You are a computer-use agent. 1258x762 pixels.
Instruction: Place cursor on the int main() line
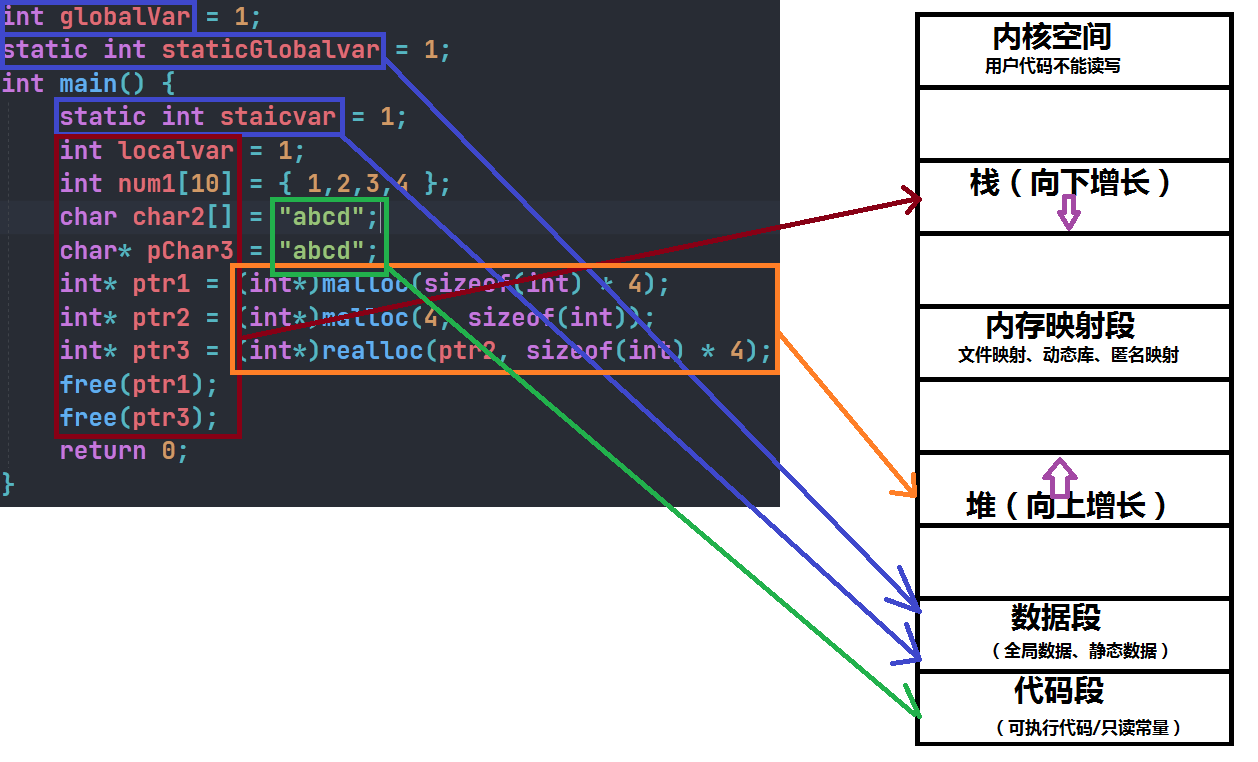(89, 83)
